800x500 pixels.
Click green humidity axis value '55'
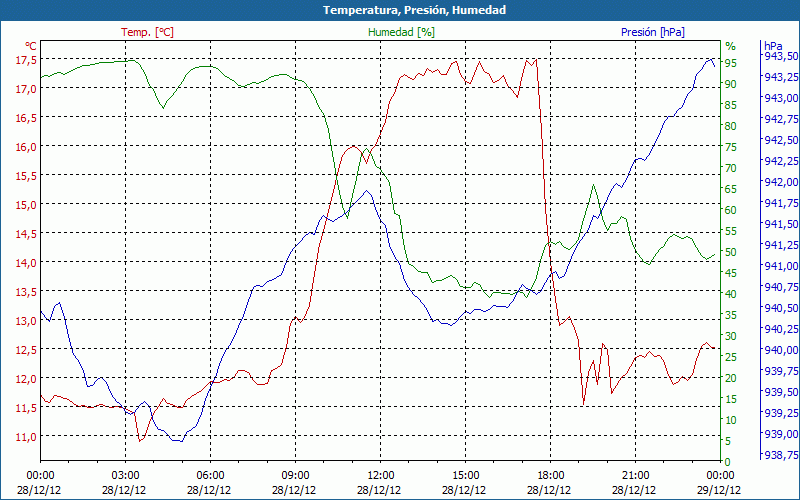pos(731,231)
